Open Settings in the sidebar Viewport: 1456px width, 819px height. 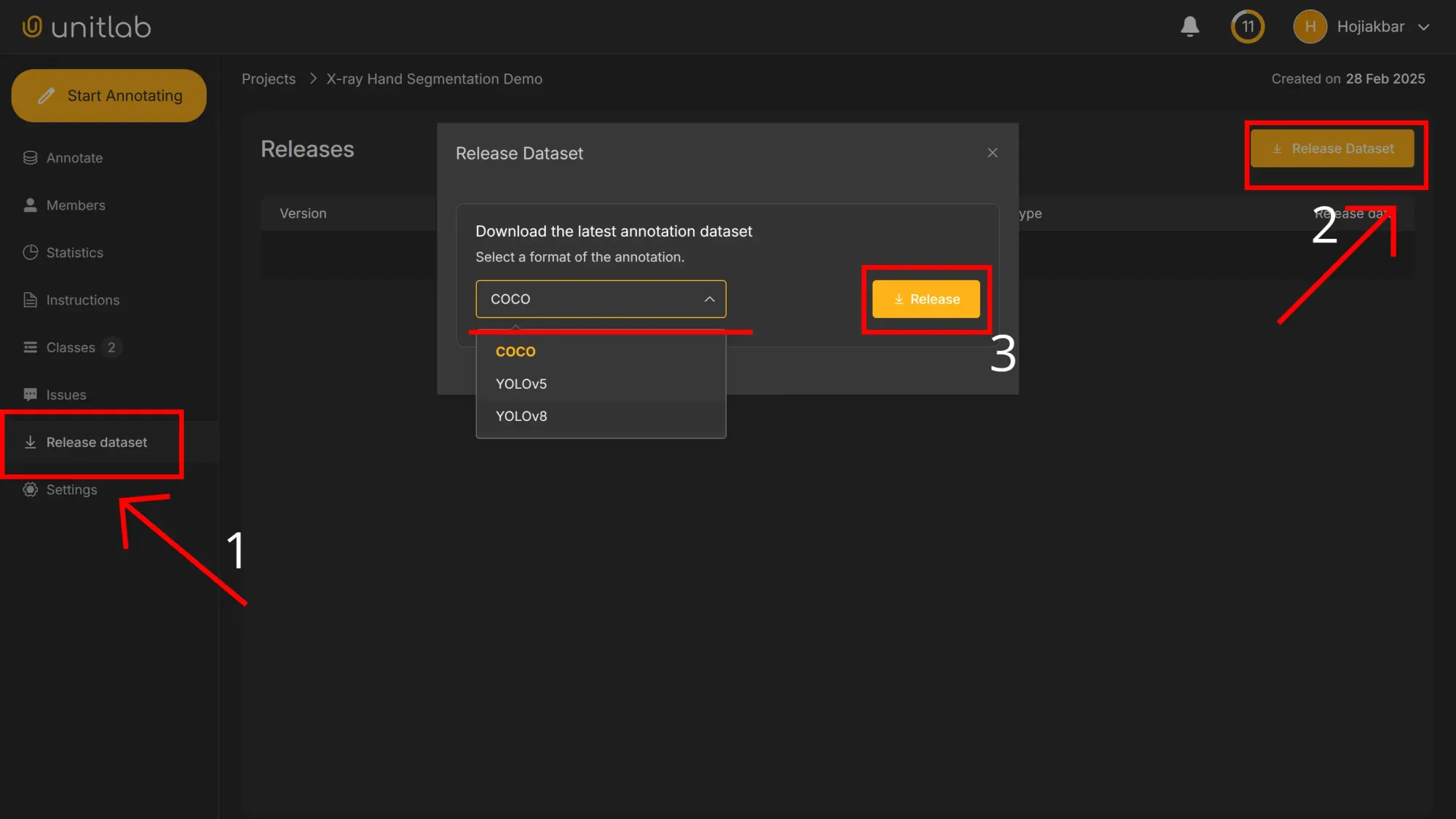[71, 489]
